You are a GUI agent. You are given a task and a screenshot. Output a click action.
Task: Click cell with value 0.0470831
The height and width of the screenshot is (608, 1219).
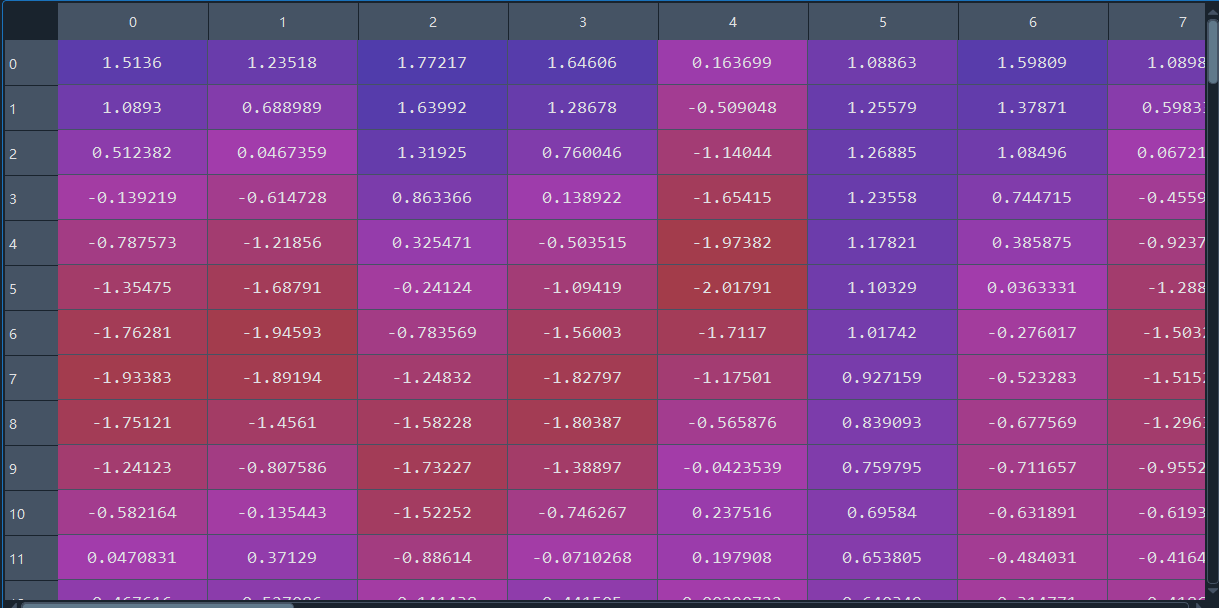[133, 558]
